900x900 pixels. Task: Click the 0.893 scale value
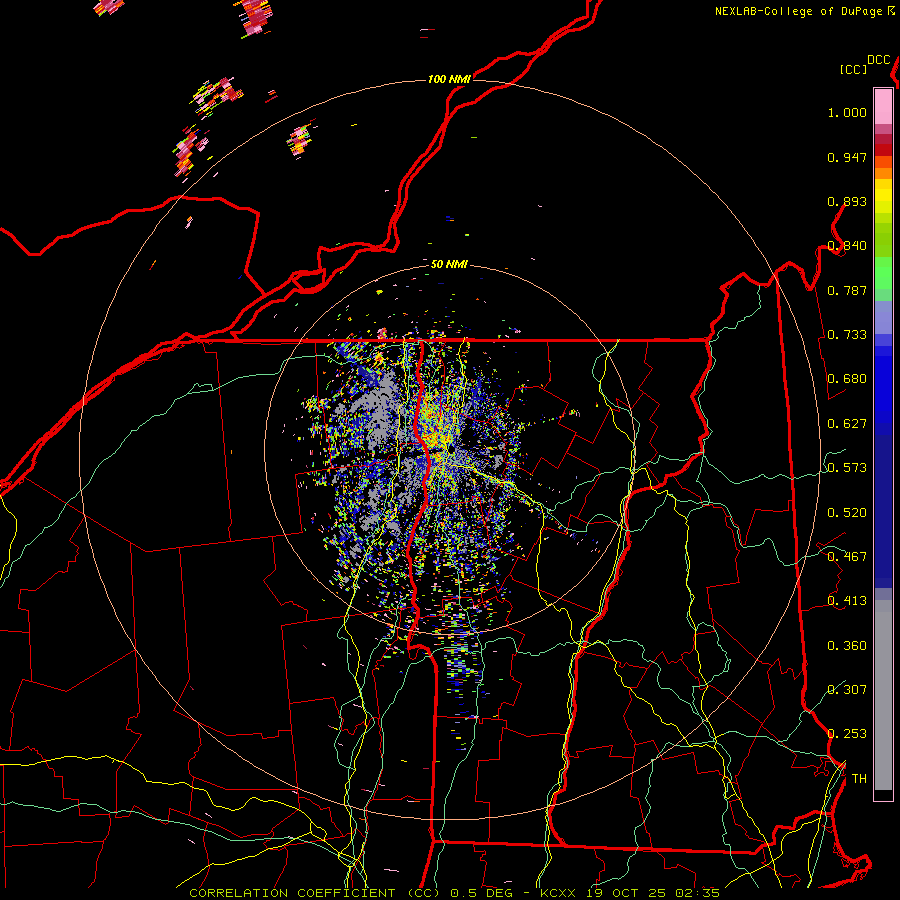click(x=847, y=201)
